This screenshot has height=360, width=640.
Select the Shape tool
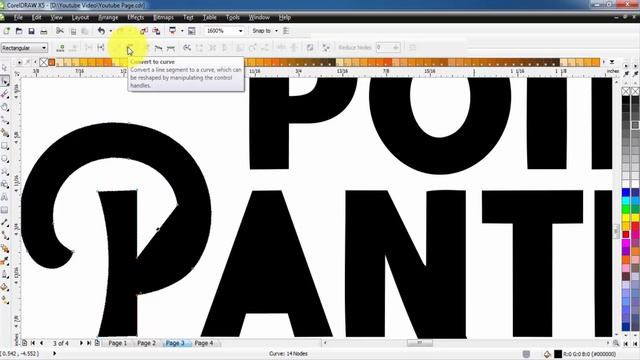coord(4,81)
